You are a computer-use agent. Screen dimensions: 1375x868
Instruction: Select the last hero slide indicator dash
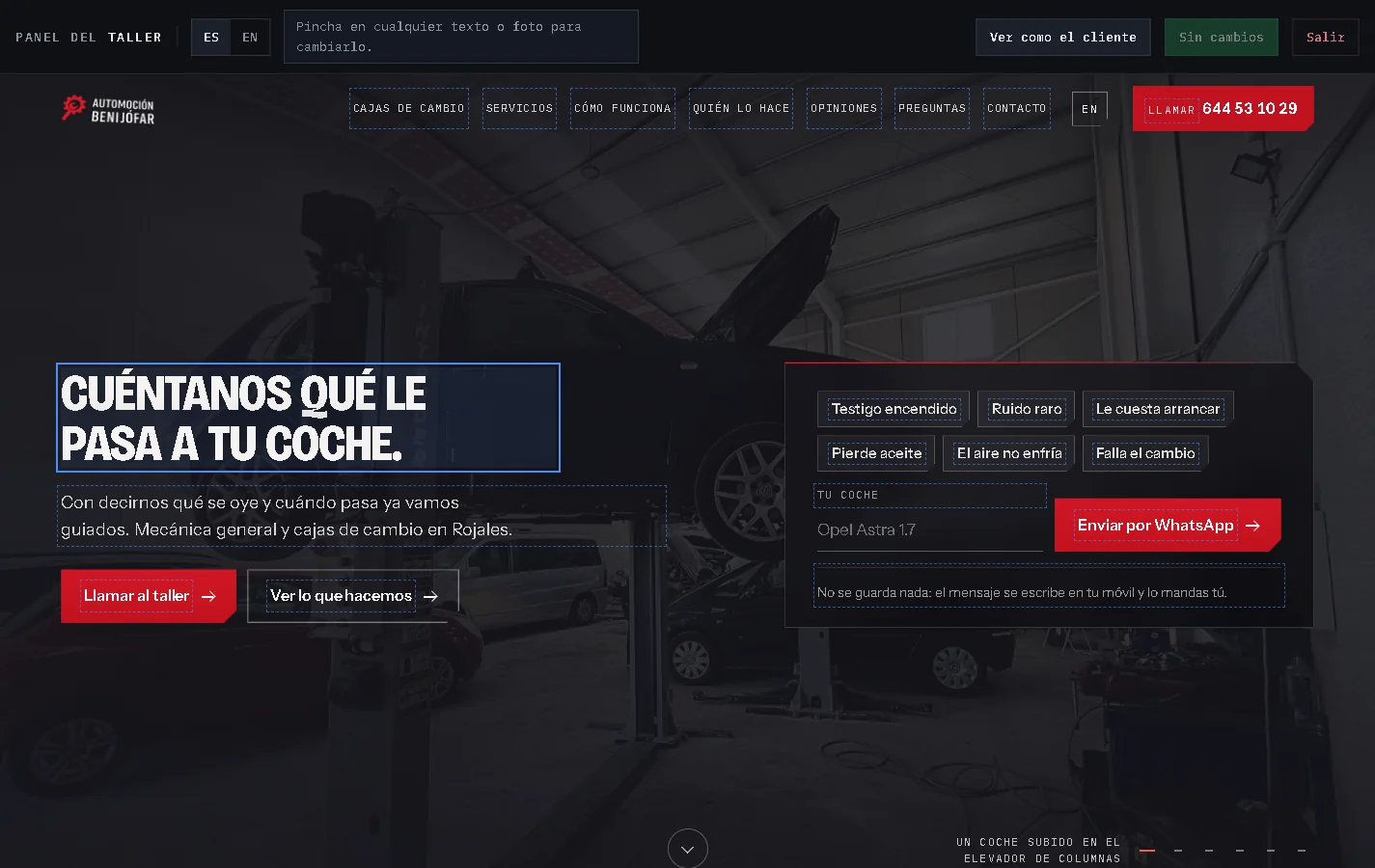(x=1302, y=851)
